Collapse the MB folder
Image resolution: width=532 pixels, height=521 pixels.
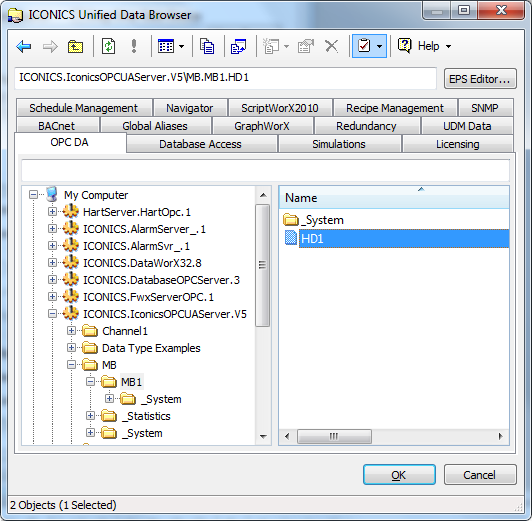71,365
